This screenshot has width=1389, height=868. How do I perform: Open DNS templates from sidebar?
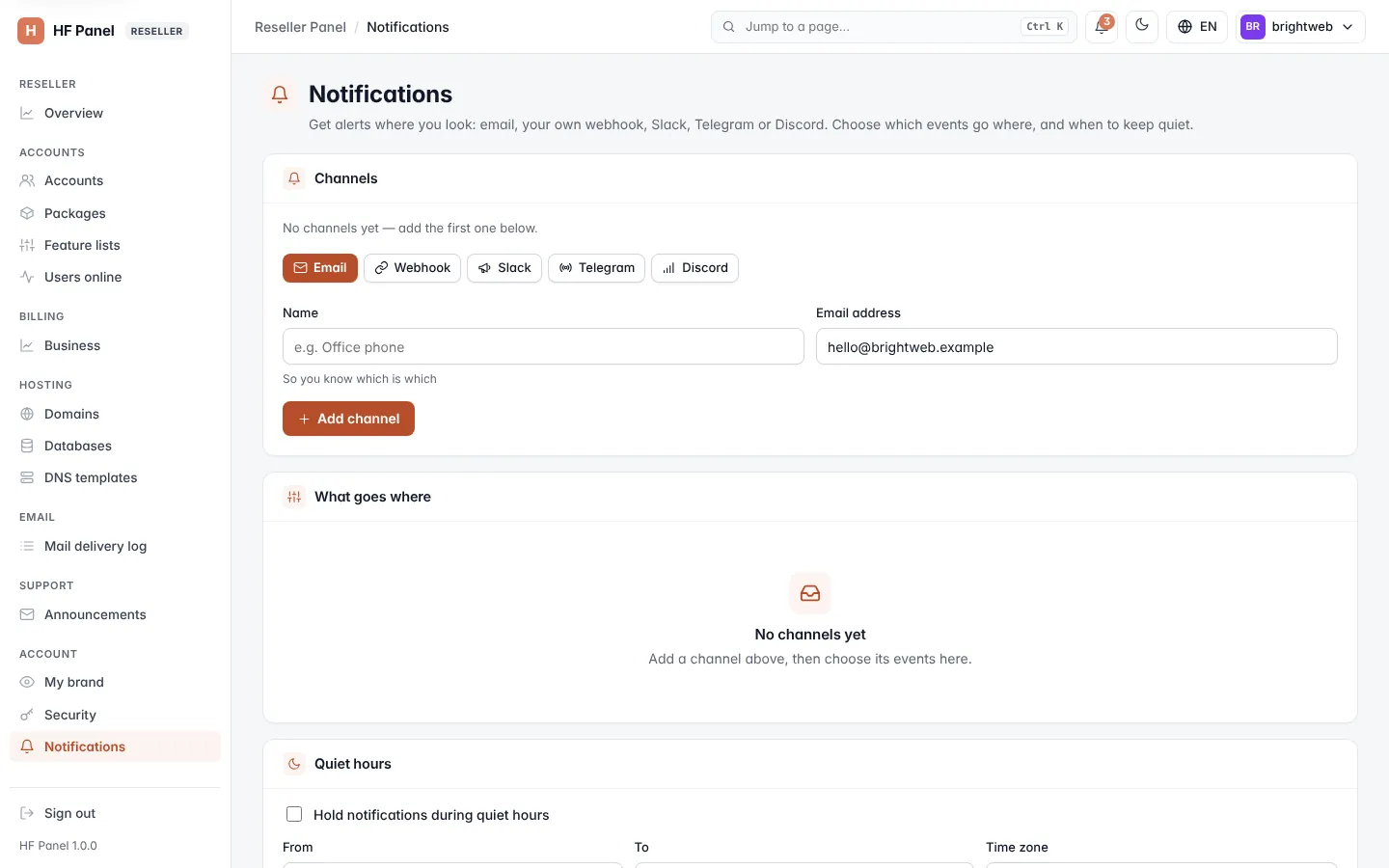pyautogui.click(x=115, y=477)
